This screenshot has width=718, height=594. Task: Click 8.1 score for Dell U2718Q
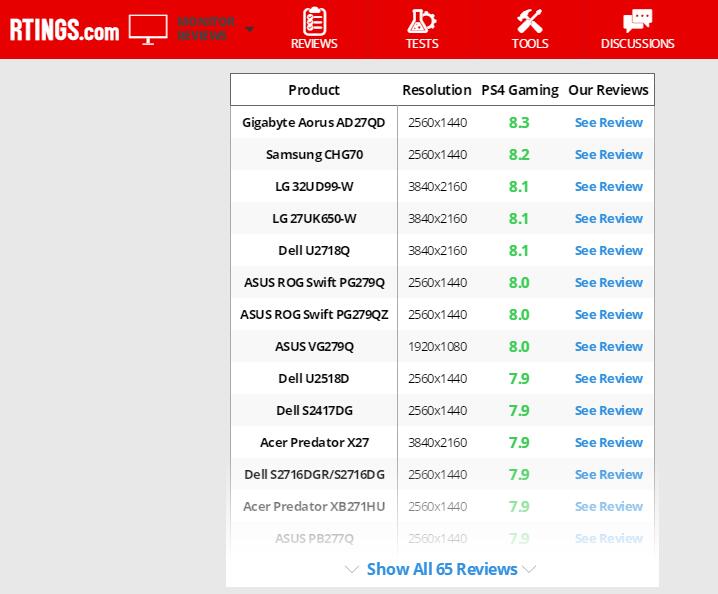[x=519, y=251]
